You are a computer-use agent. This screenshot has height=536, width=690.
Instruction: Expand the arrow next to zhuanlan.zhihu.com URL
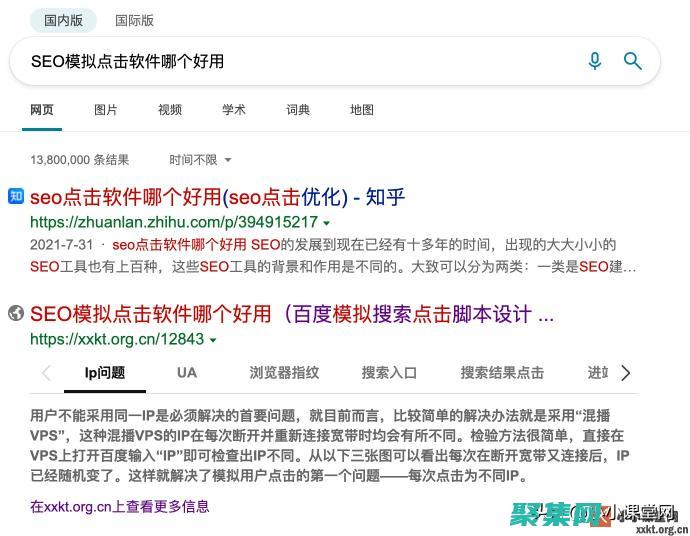(x=327, y=223)
